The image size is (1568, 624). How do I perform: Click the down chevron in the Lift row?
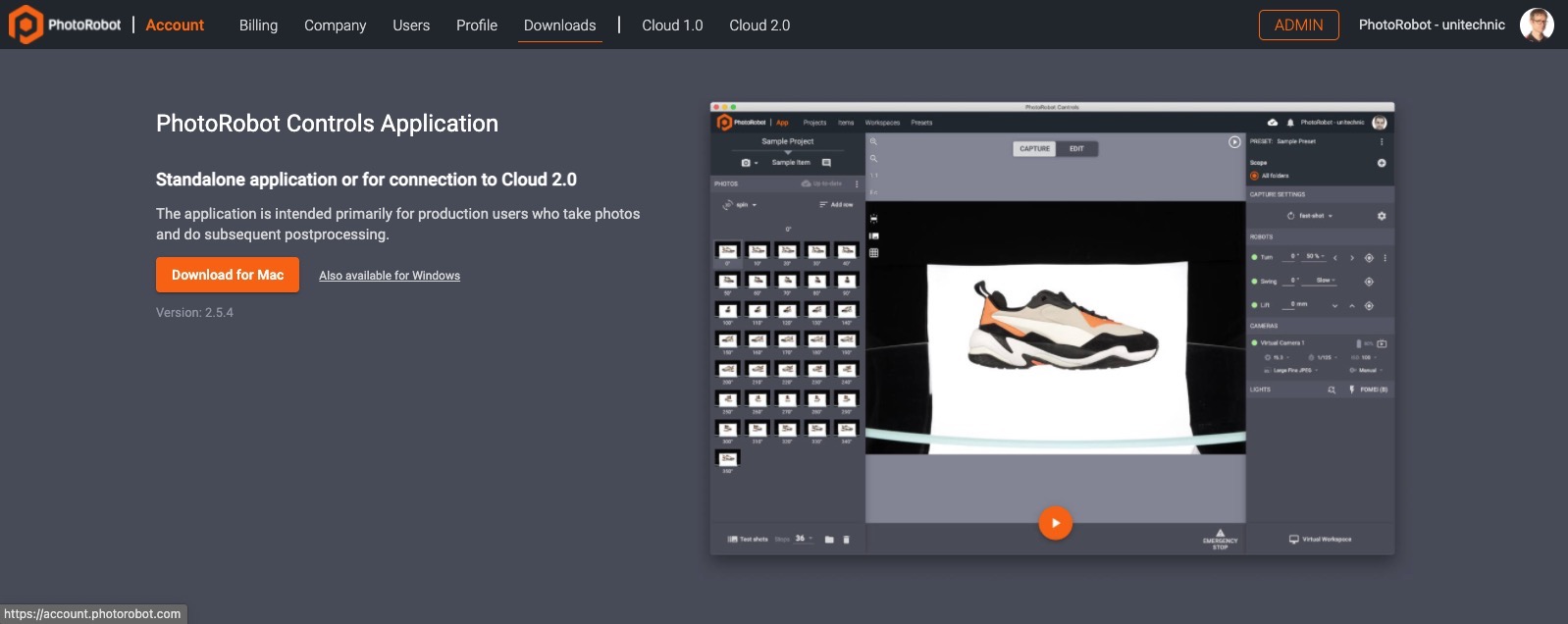(x=1334, y=305)
